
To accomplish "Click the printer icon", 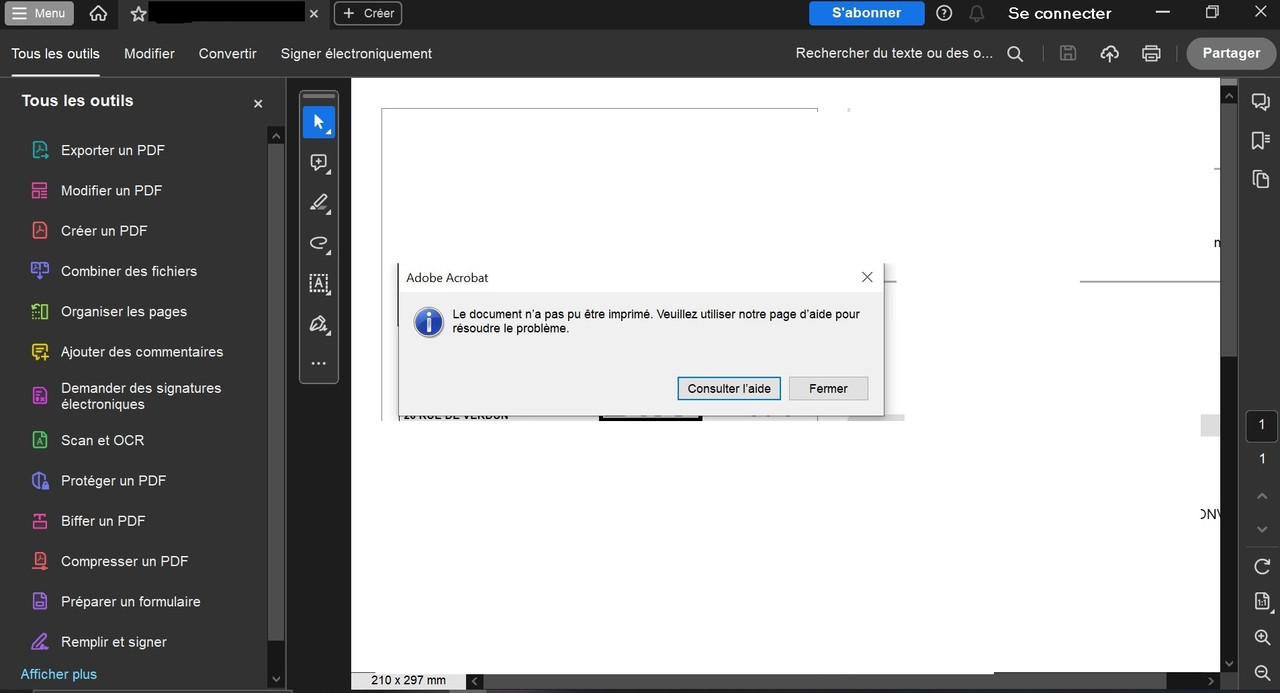I will click(x=1151, y=53).
